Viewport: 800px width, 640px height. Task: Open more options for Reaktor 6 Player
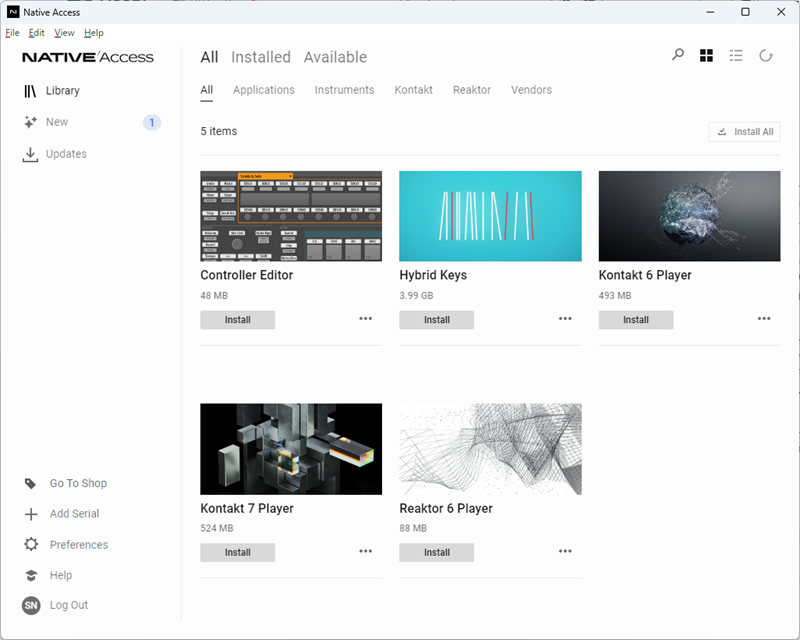point(565,551)
